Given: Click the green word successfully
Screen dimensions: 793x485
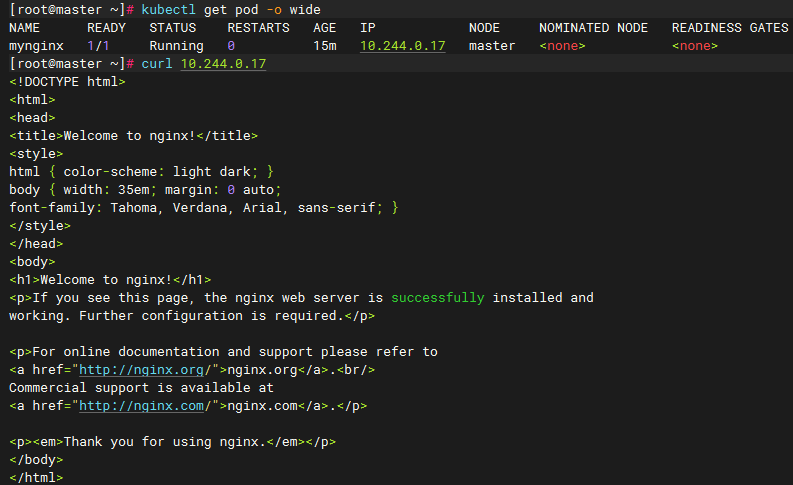Looking at the screenshot, I should [437, 298].
